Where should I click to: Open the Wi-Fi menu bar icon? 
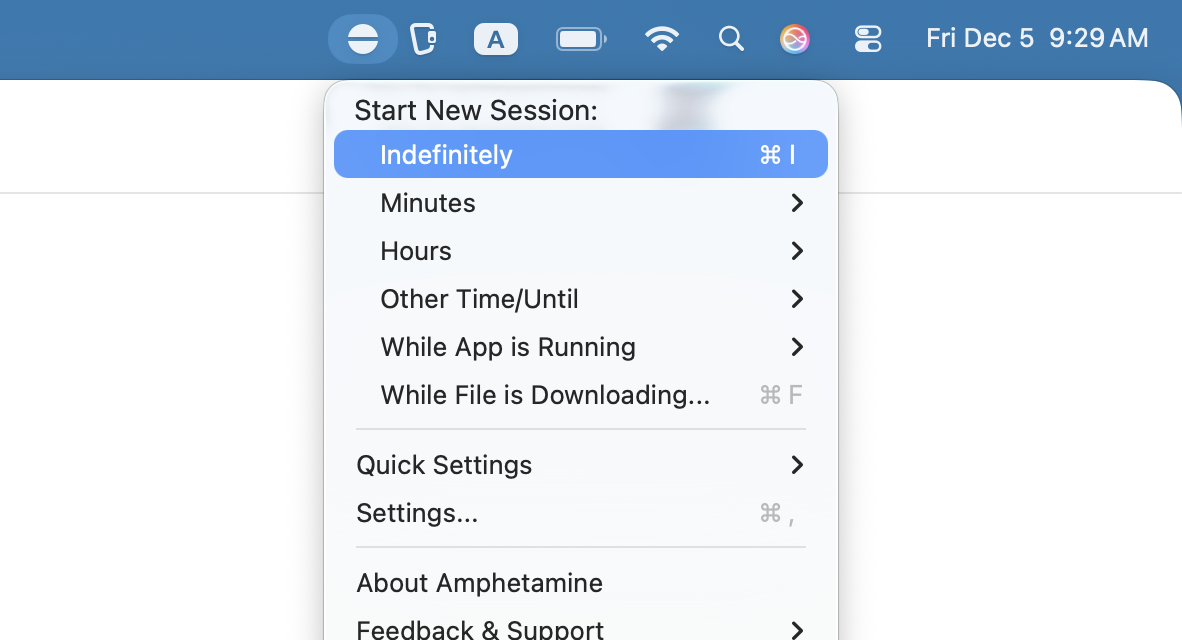[x=661, y=39]
